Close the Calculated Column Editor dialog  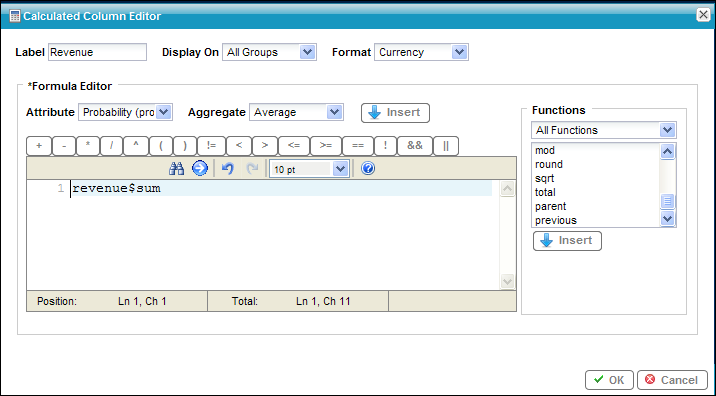pos(703,15)
